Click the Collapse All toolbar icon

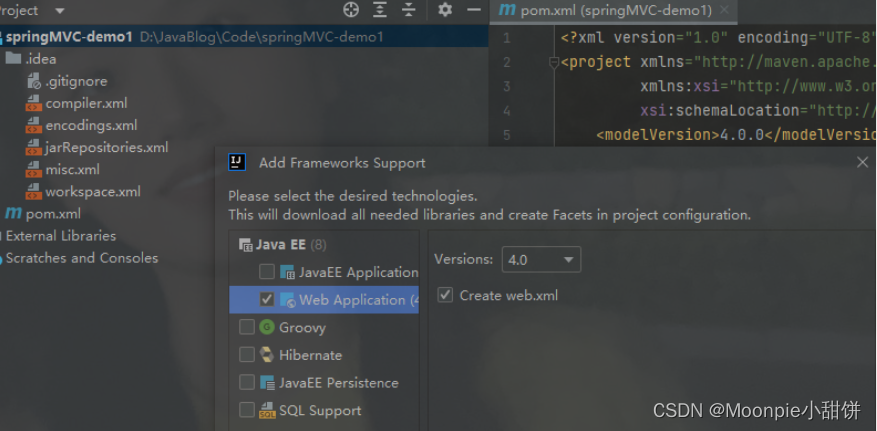point(409,10)
